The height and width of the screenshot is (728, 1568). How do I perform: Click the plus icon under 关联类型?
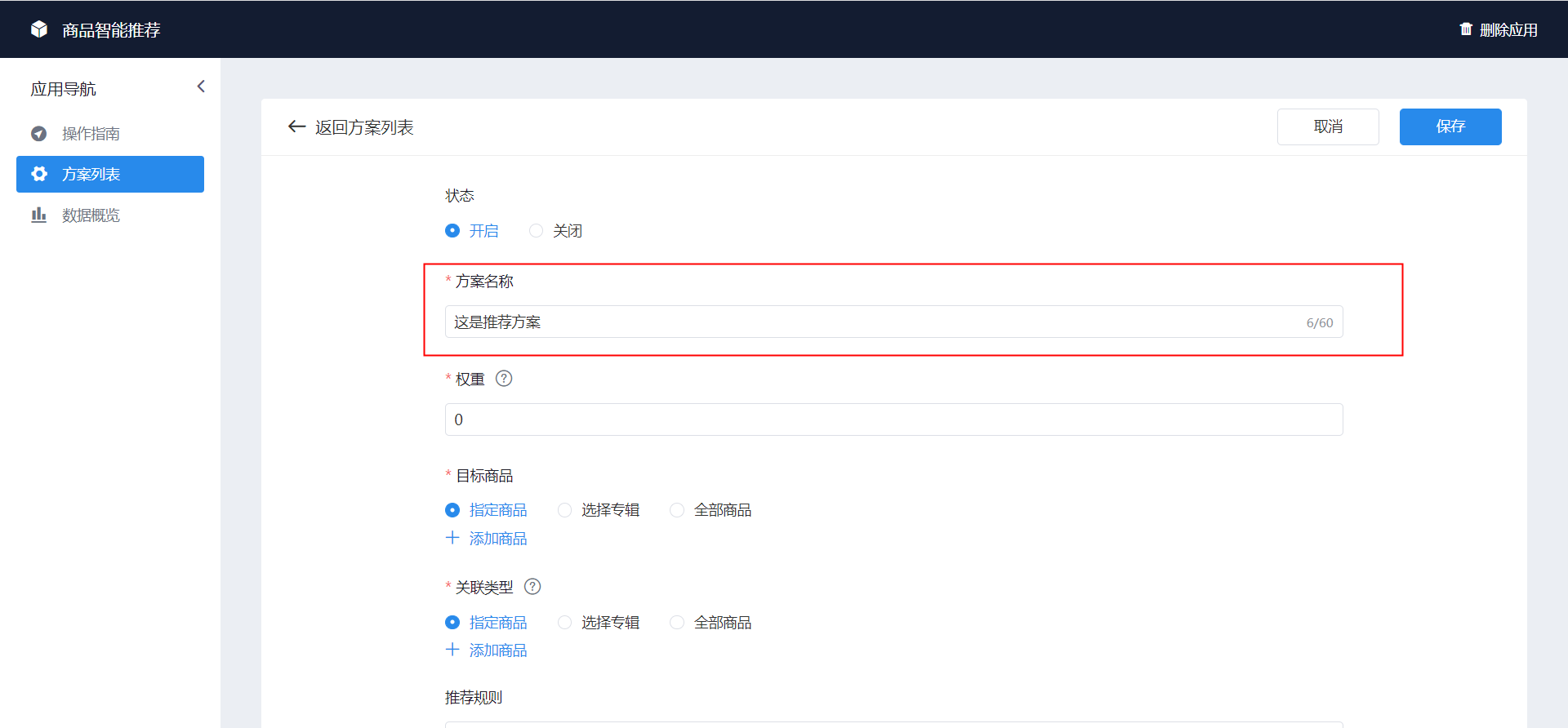pyautogui.click(x=452, y=650)
